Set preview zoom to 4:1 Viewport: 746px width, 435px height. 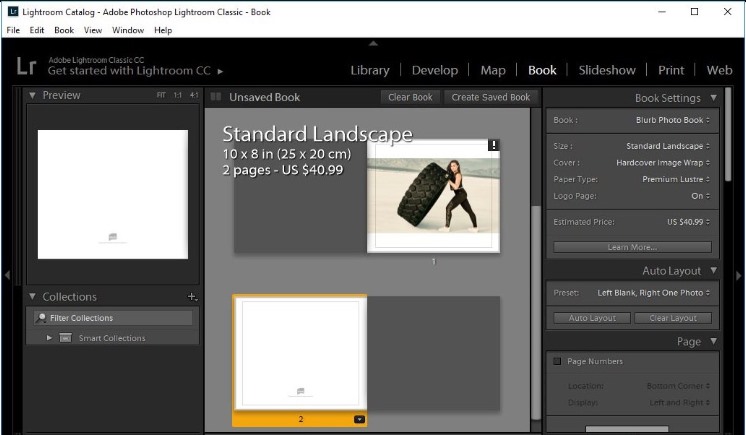click(x=194, y=95)
